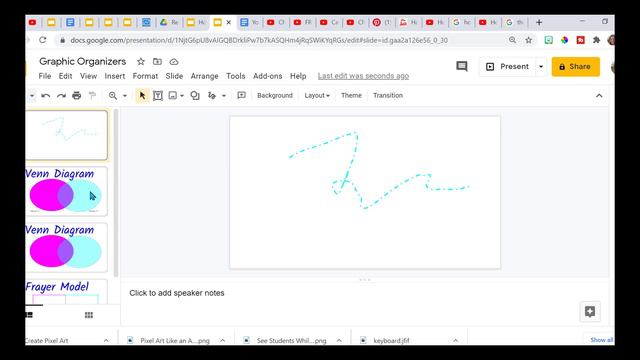This screenshot has width=640, height=360.
Task: Select the scribble slide thumbnail
Action: pyautogui.click(x=67, y=135)
